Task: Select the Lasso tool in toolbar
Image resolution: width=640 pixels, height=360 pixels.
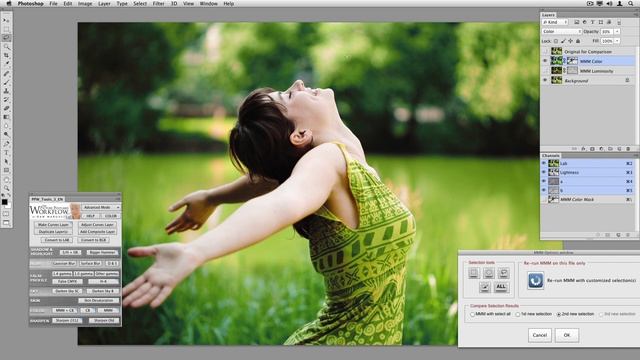Action: coord(6,38)
